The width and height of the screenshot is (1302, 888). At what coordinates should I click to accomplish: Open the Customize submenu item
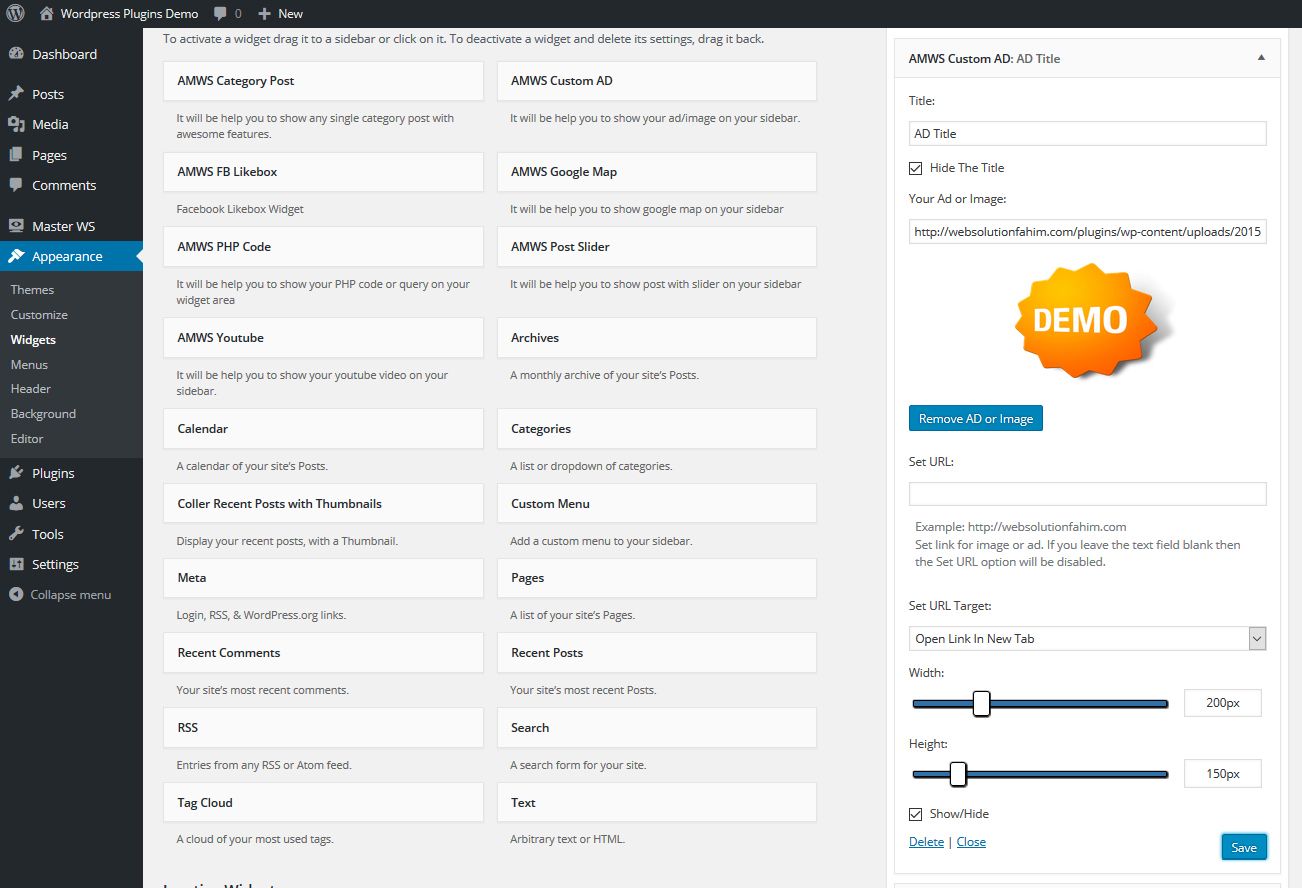pyautogui.click(x=39, y=315)
